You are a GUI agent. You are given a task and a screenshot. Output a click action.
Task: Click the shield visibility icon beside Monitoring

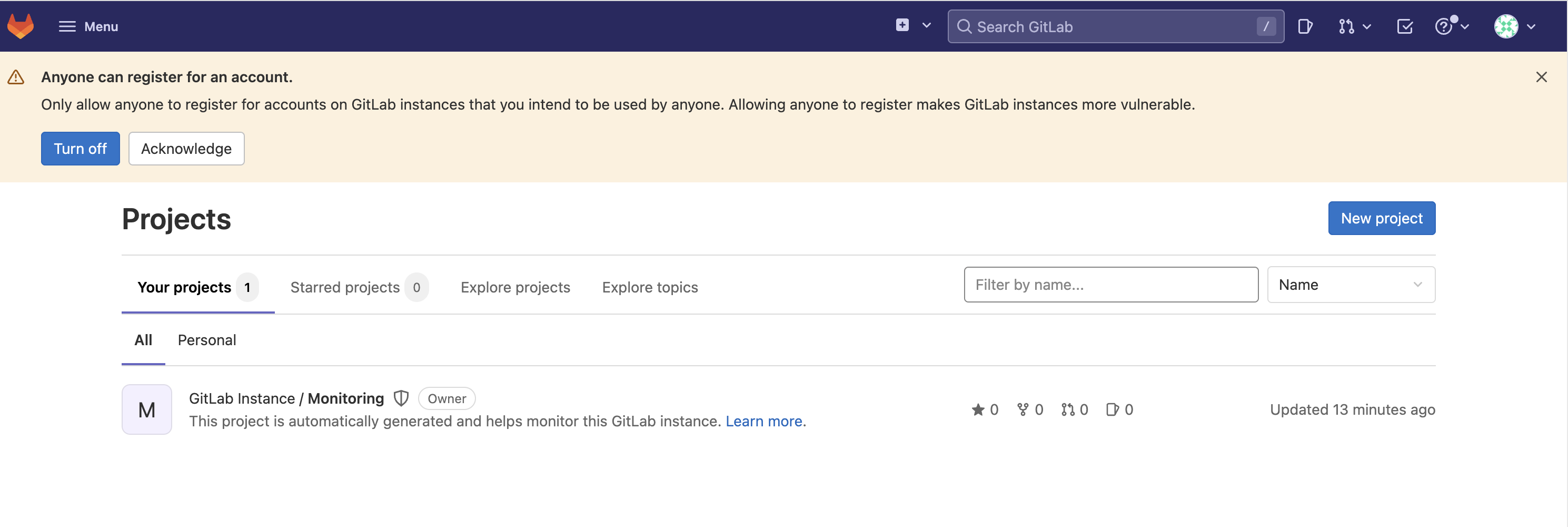(401, 398)
